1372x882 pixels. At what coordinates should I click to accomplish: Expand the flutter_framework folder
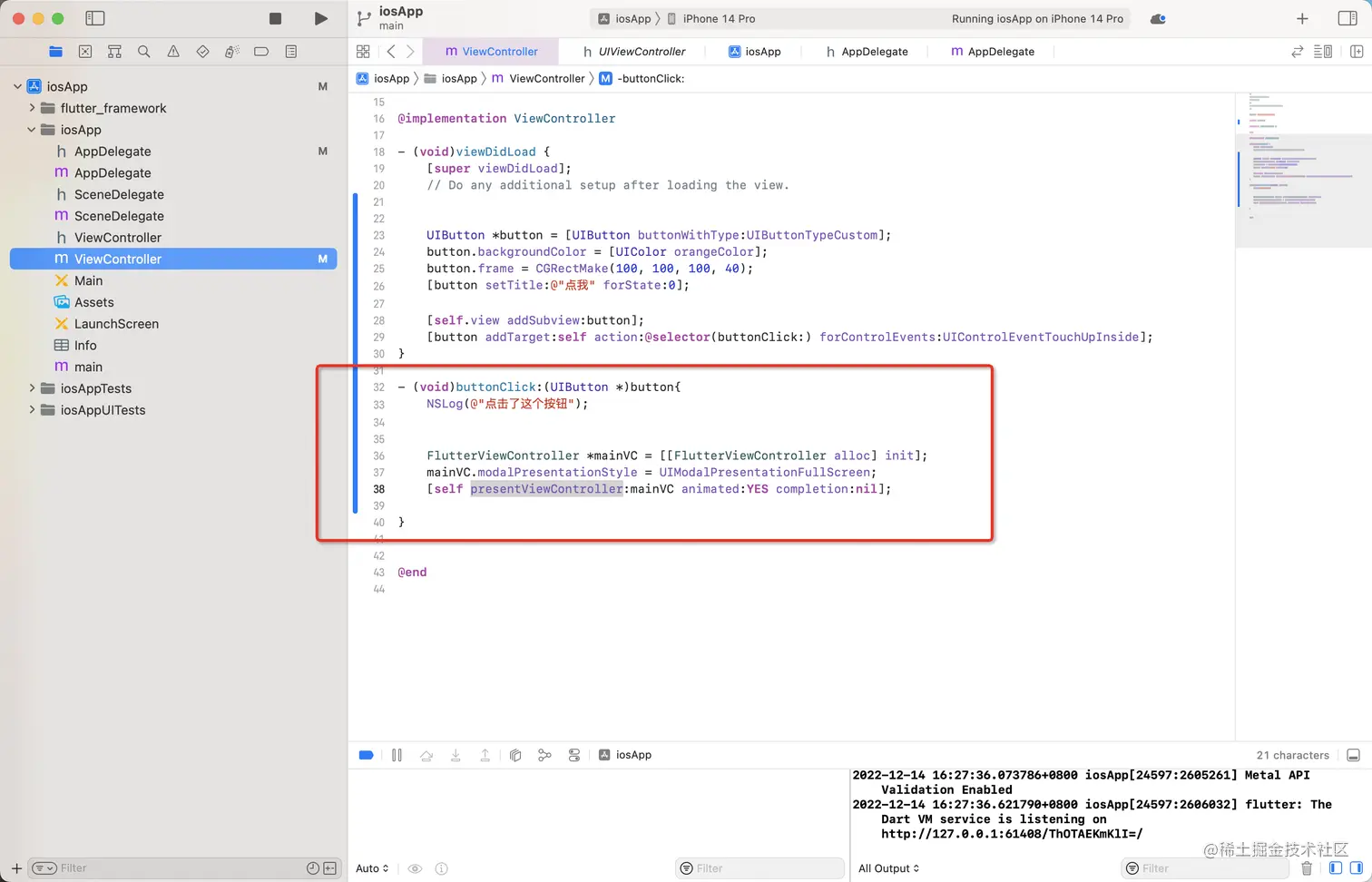(x=32, y=108)
